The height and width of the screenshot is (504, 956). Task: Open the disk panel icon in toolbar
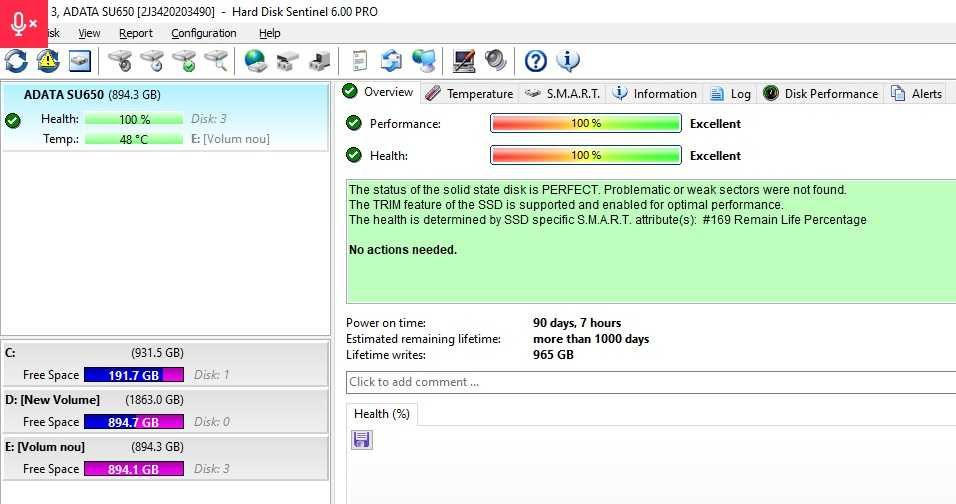coord(80,61)
